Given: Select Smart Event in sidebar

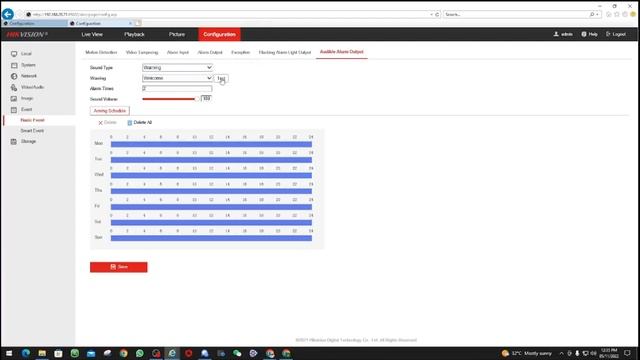Looking at the screenshot, I should pyautogui.click(x=32, y=131).
